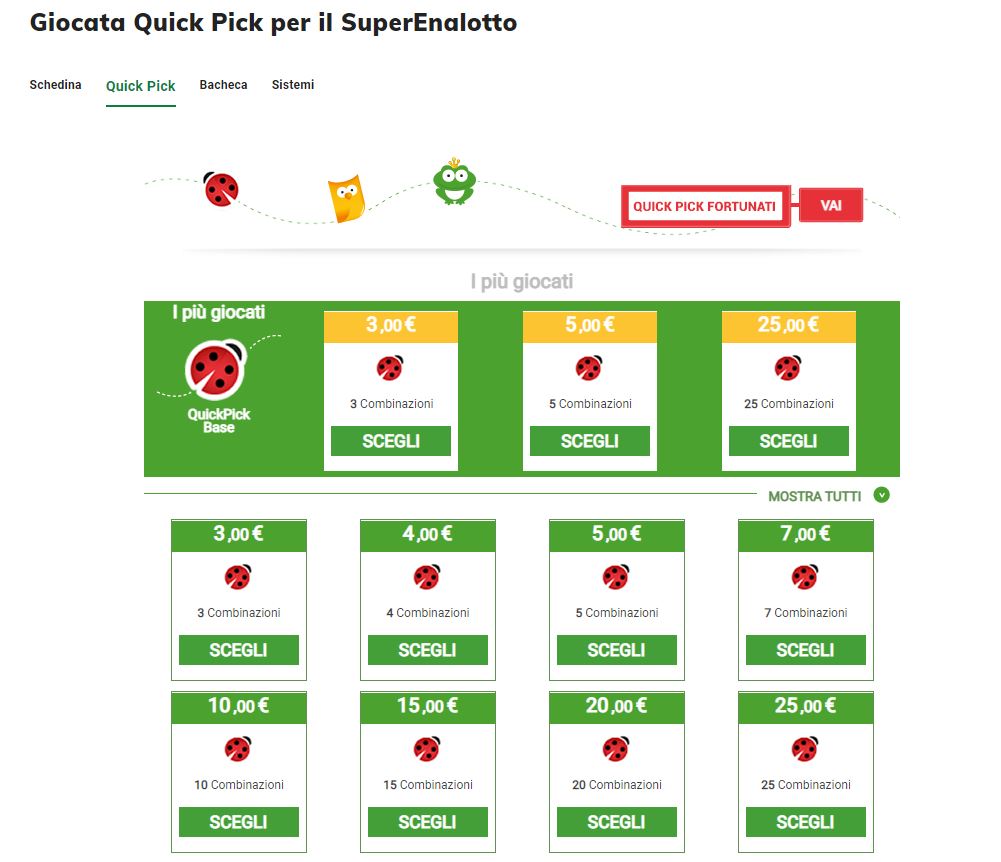Open the Schedina tab
Screen dimensions: 1001x862
(x=56, y=85)
